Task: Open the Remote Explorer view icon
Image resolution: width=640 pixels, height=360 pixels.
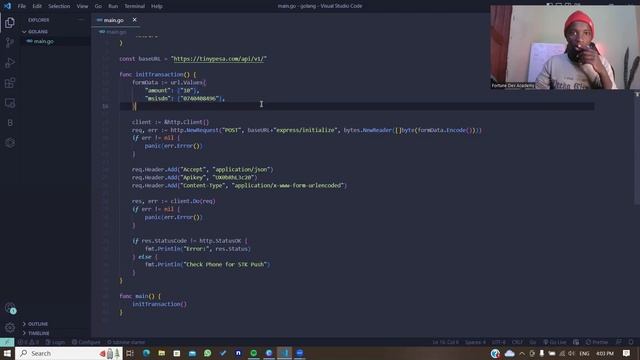Action: coord(10,103)
